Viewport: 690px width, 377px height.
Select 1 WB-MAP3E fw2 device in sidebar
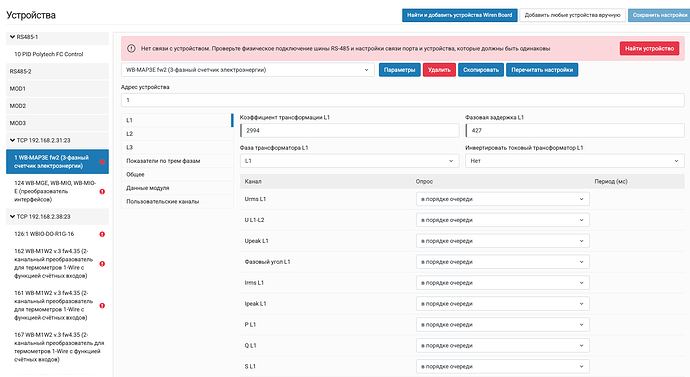tap(57, 161)
